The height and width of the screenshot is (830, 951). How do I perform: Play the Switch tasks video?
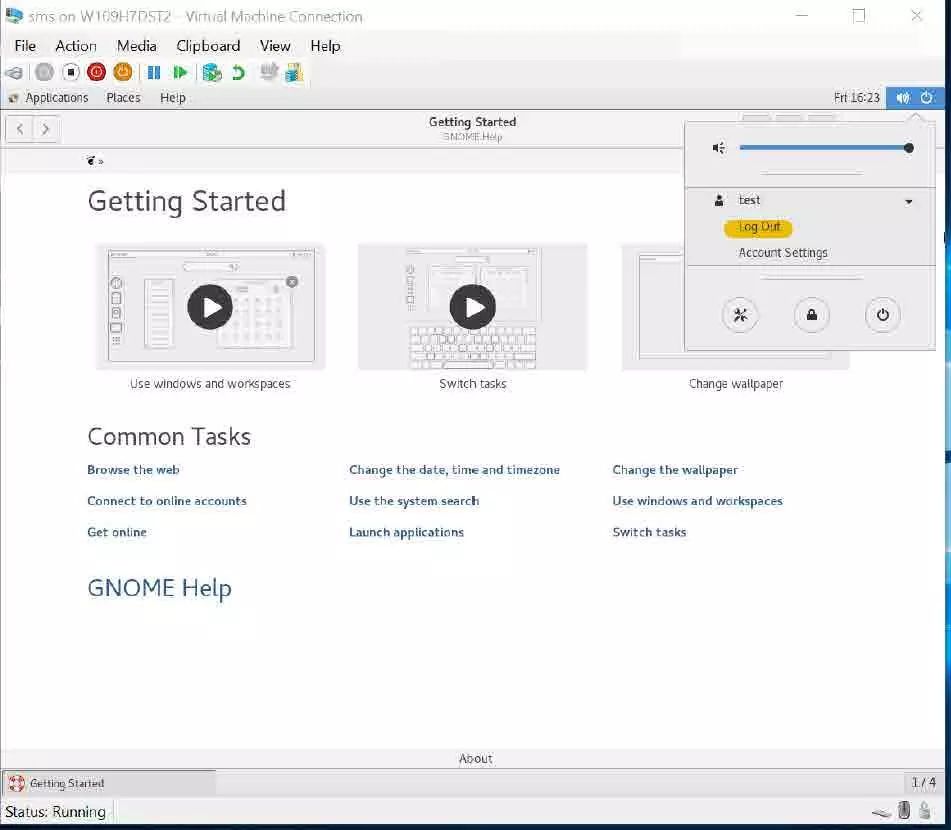tap(472, 307)
